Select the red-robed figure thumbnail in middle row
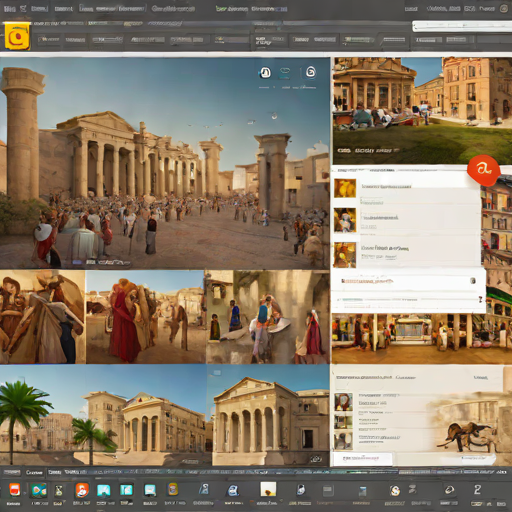Screen dimensions: 512x512 click(146, 317)
